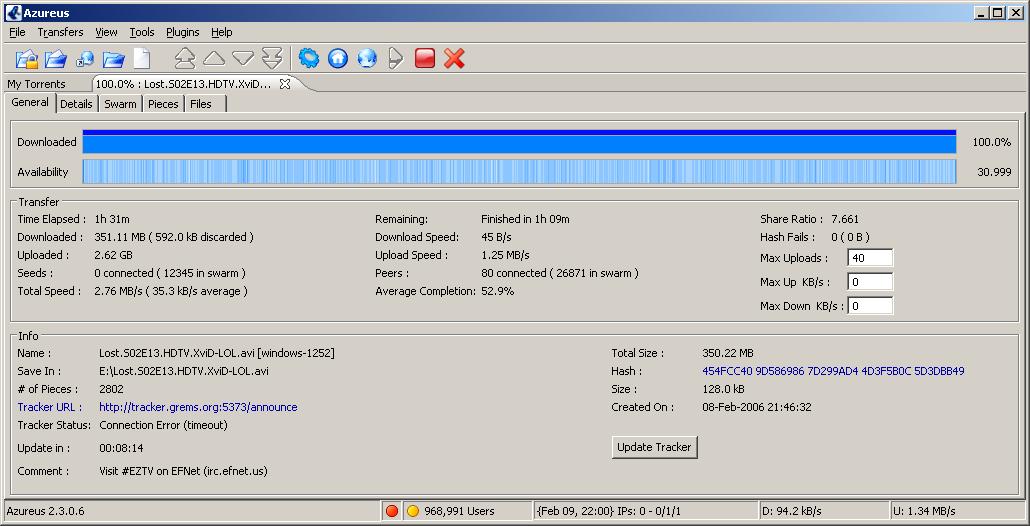This screenshot has width=1030, height=526.
Task: Click the 968,991 Users status entry
Action: 459,511
